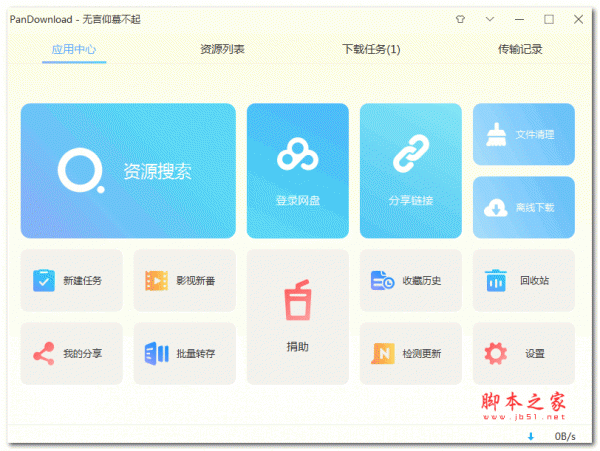Click the 0B/s speed indicator

[x=565, y=436]
